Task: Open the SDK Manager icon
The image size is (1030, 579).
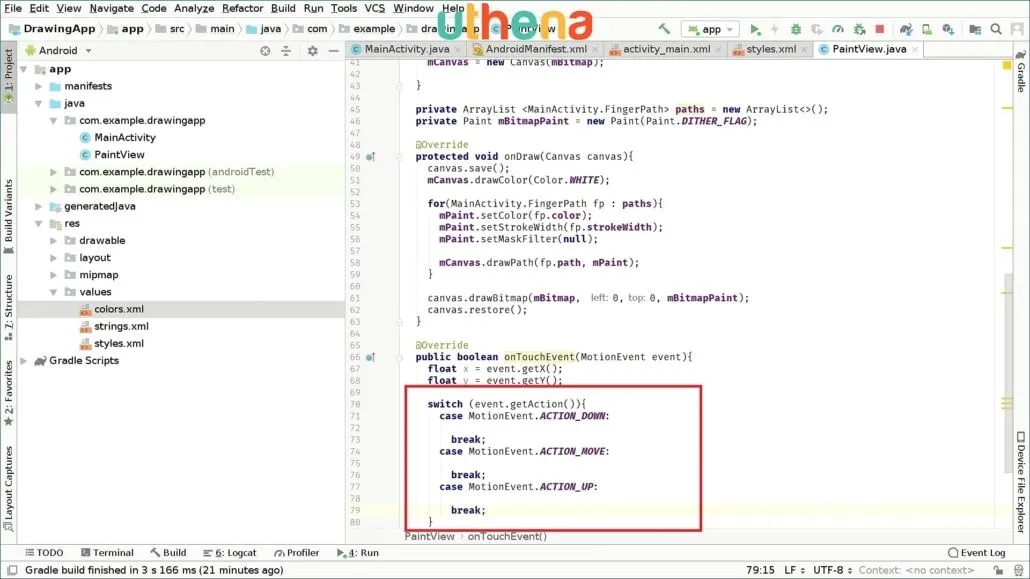Action: click(x=948, y=29)
